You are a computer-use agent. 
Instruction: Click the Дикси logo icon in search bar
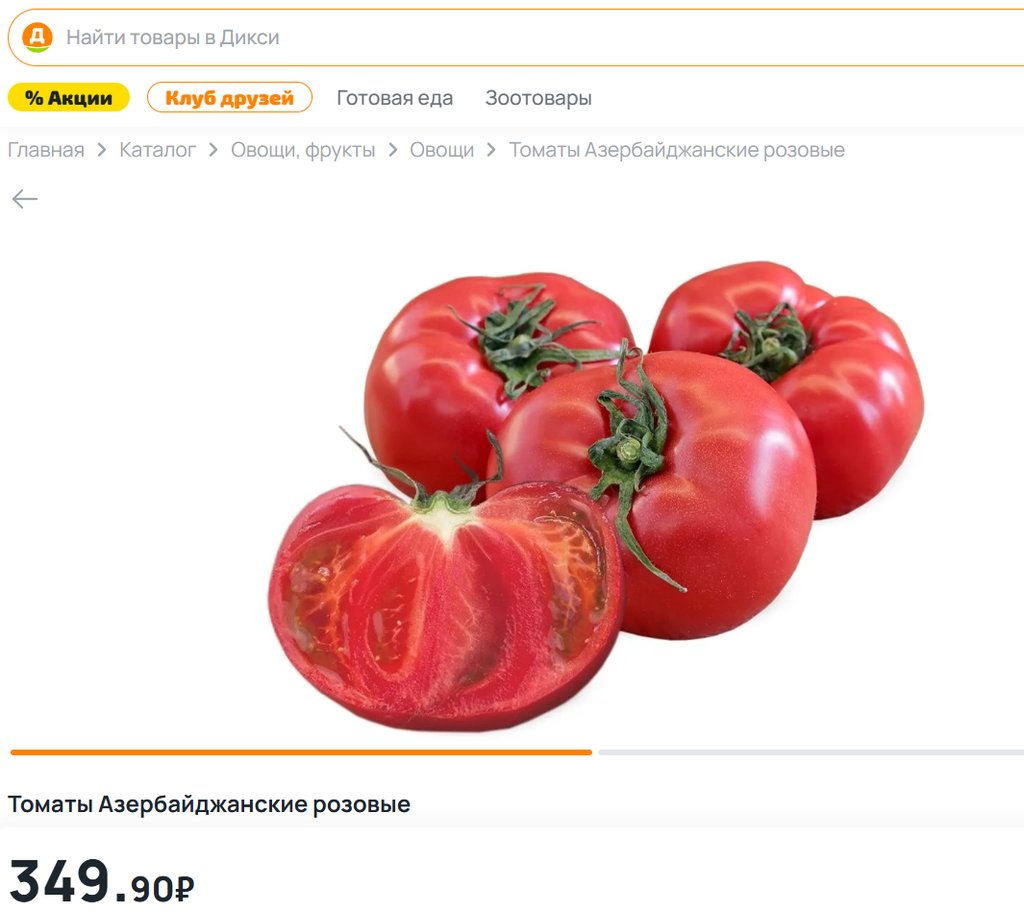pyautogui.click(x=37, y=37)
